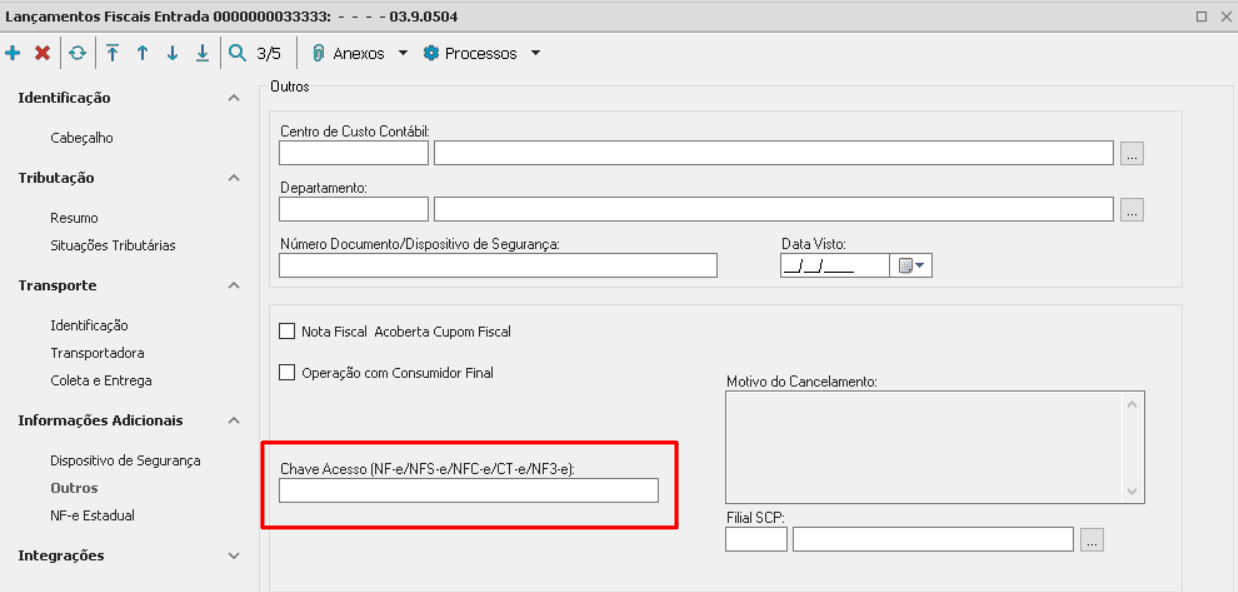Viewport: 1238px width, 592px height.
Task: Open Departamento lookup ellipsis button
Action: 1131,209
